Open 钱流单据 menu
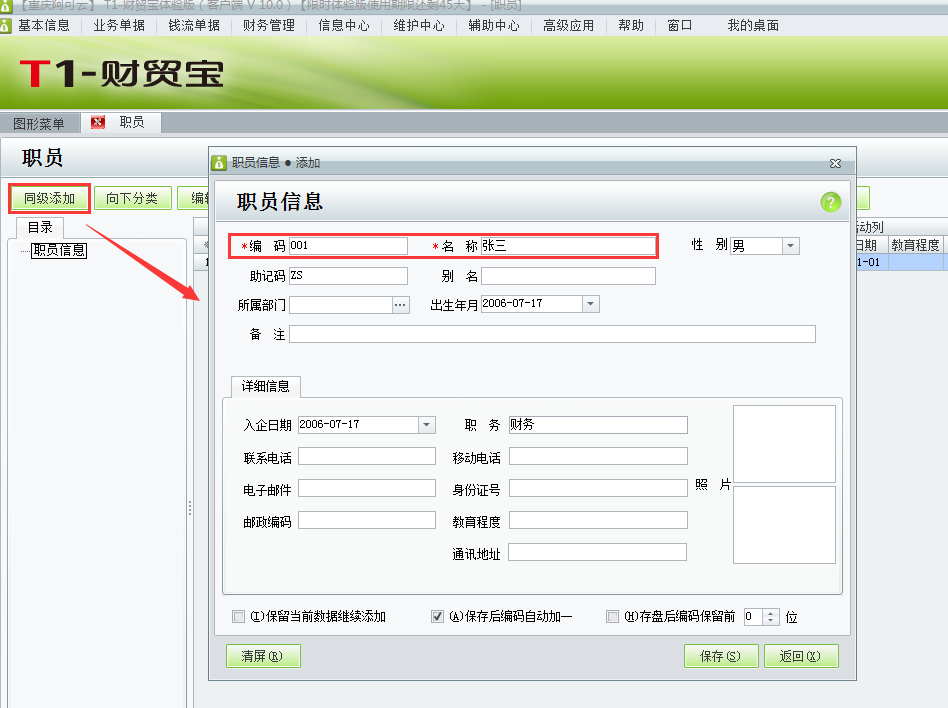The image size is (948, 708). click(194, 25)
